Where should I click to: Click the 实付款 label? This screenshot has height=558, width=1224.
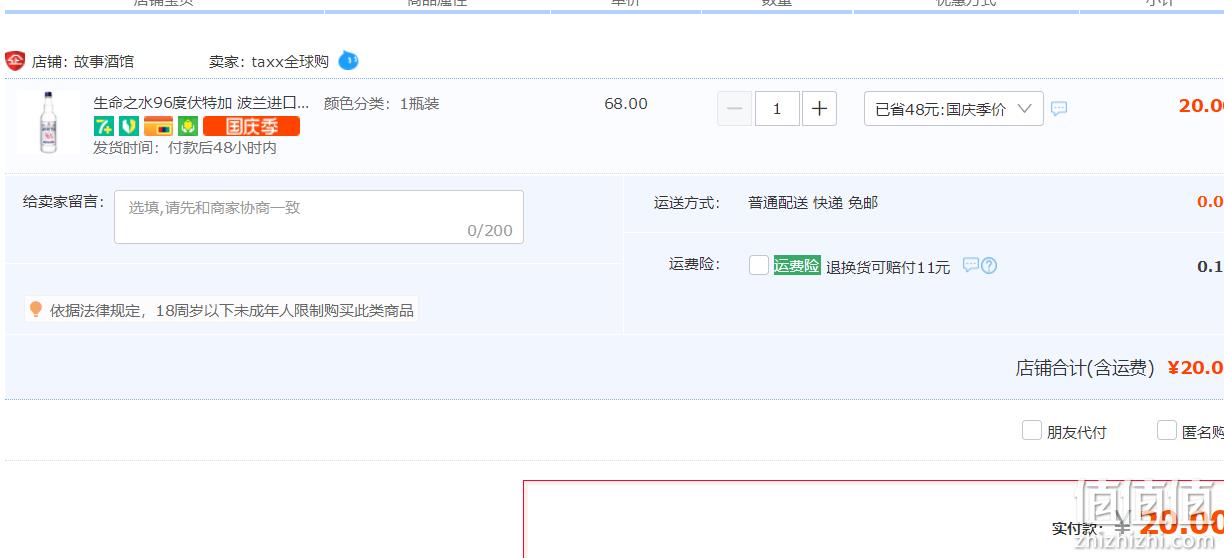coord(1078,528)
